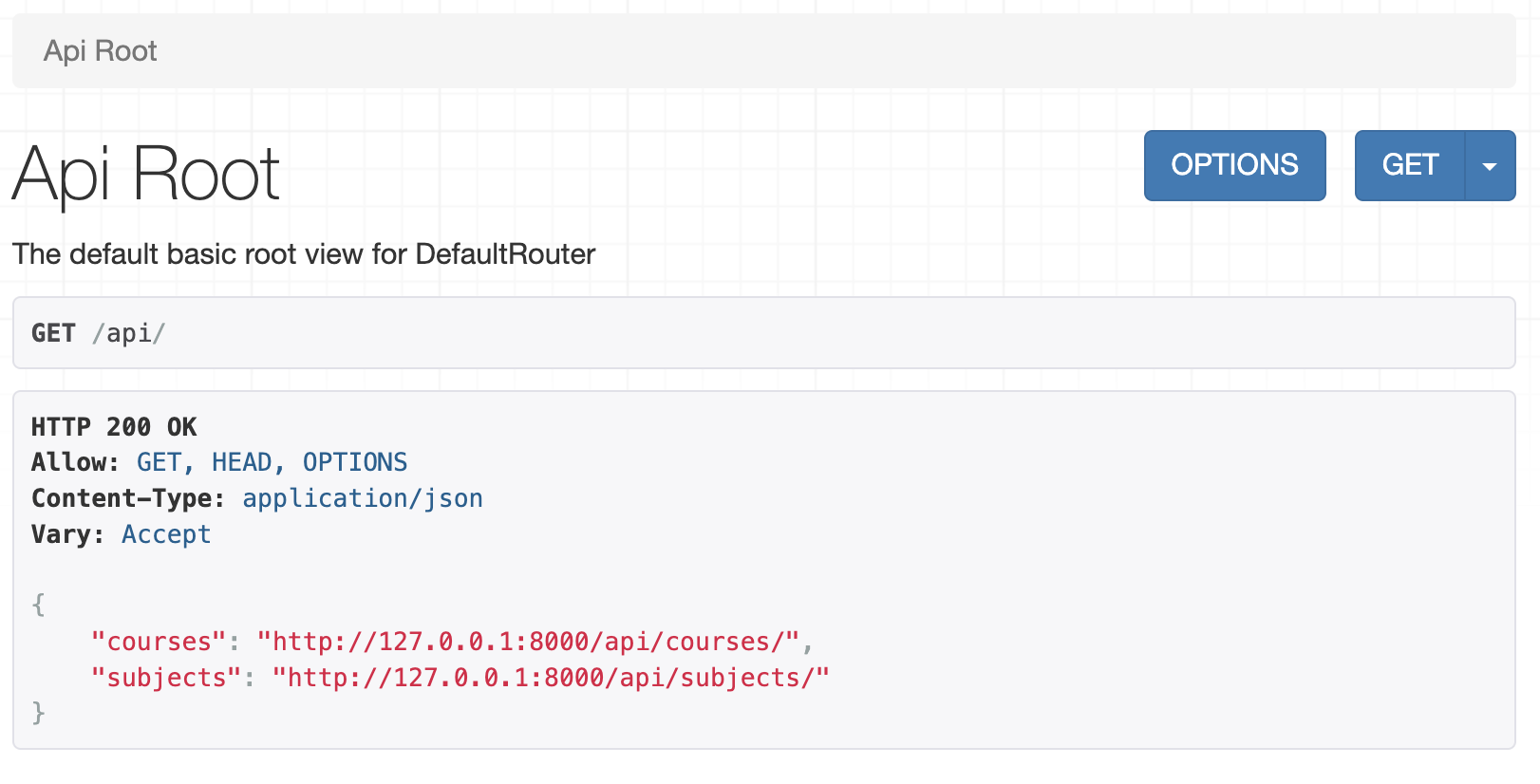
Task: Click the Accept value of Vary header
Action: [x=166, y=534]
